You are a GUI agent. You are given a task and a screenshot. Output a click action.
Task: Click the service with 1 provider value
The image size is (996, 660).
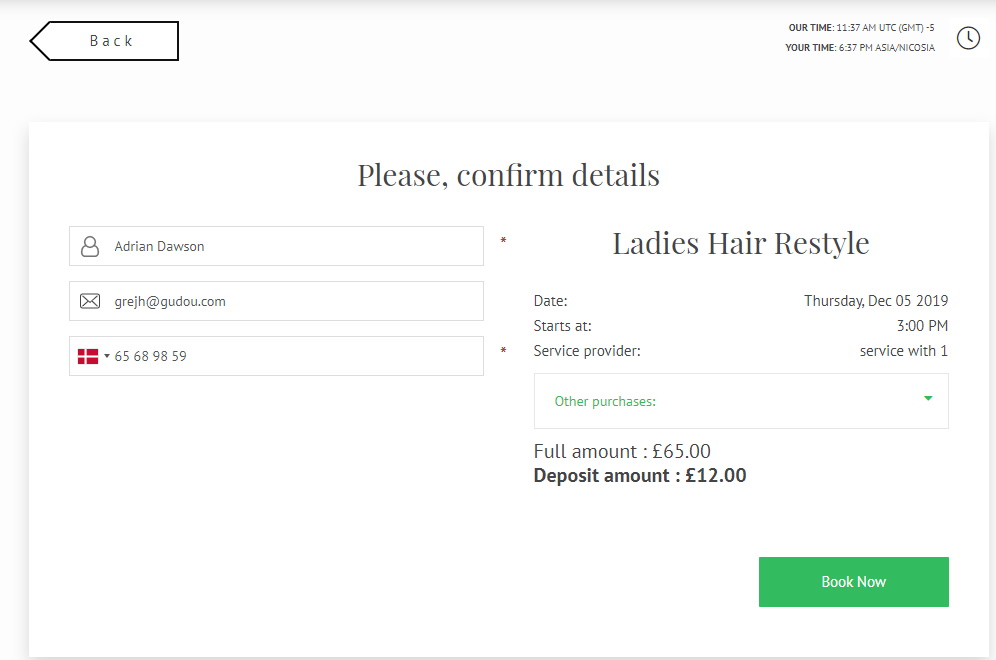click(903, 351)
